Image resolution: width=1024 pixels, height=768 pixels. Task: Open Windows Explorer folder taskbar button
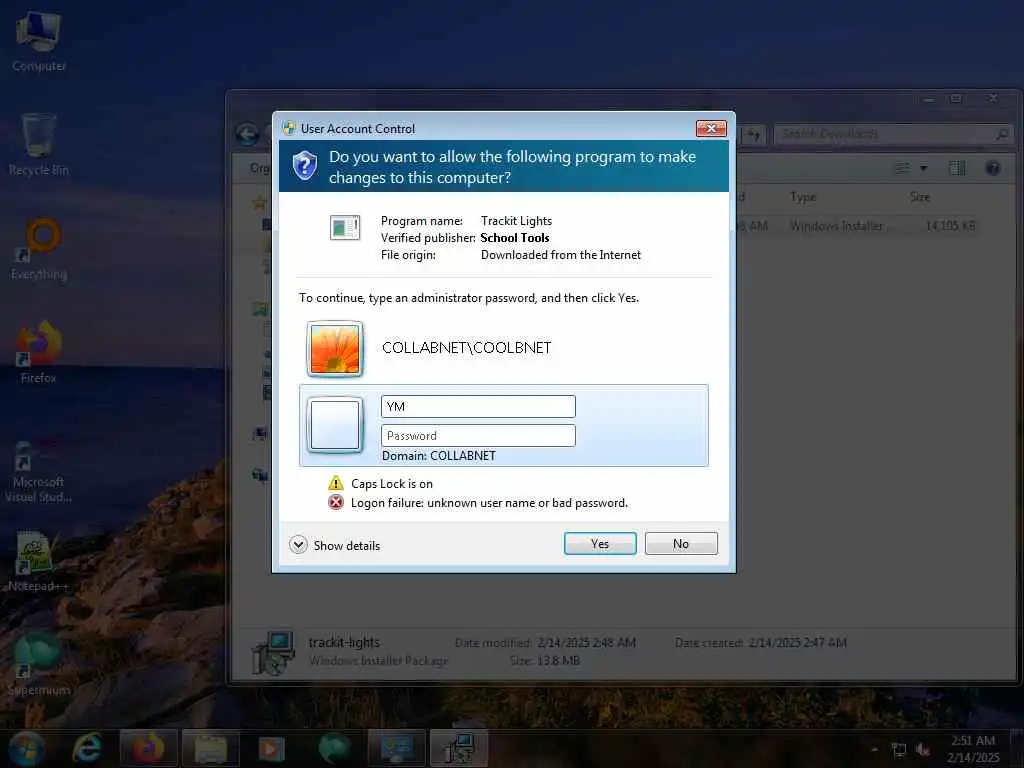[210, 748]
